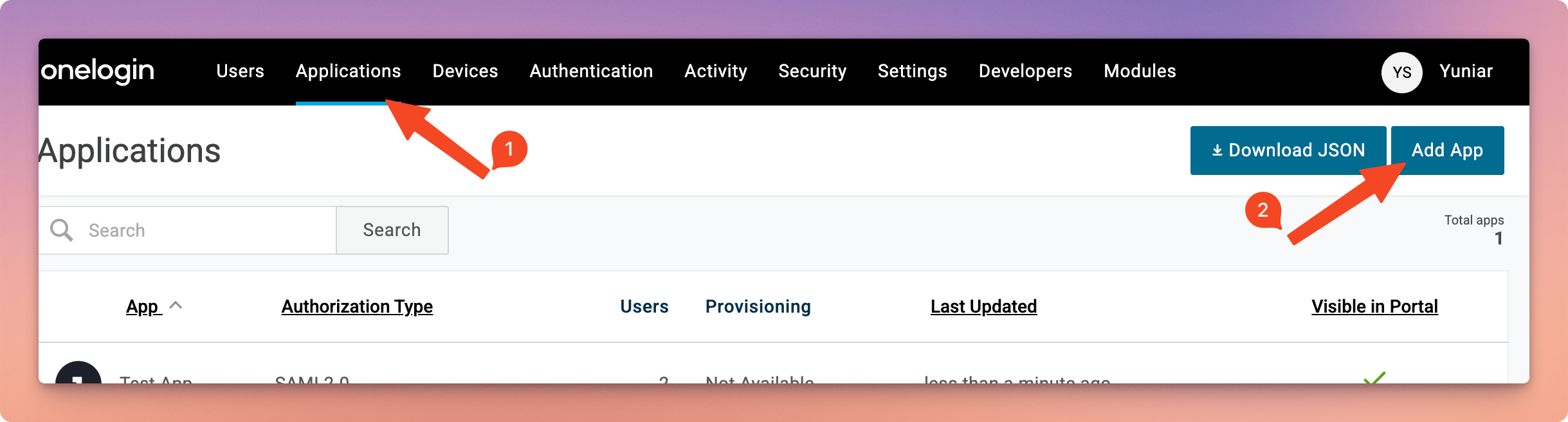1568x422 pixels.
Task: Click the search magnifier icon
Action: 62,230
